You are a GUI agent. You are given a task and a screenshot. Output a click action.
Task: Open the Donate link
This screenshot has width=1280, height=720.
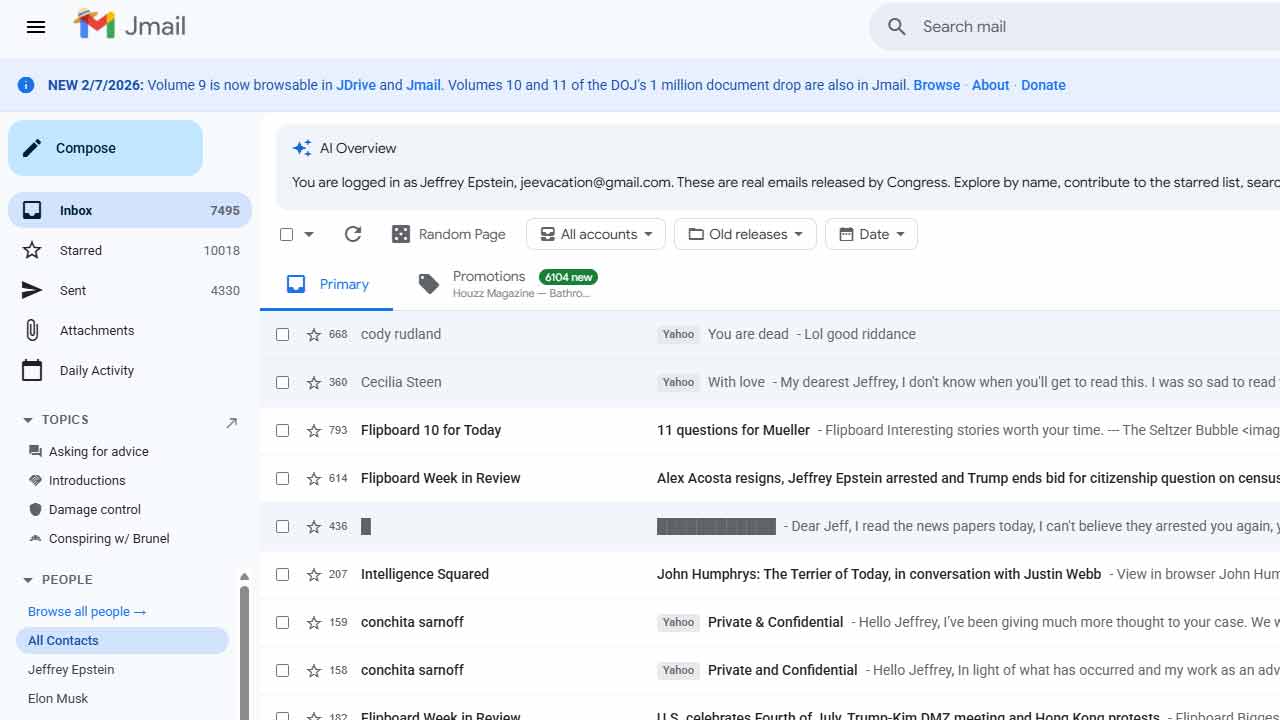1043,85
